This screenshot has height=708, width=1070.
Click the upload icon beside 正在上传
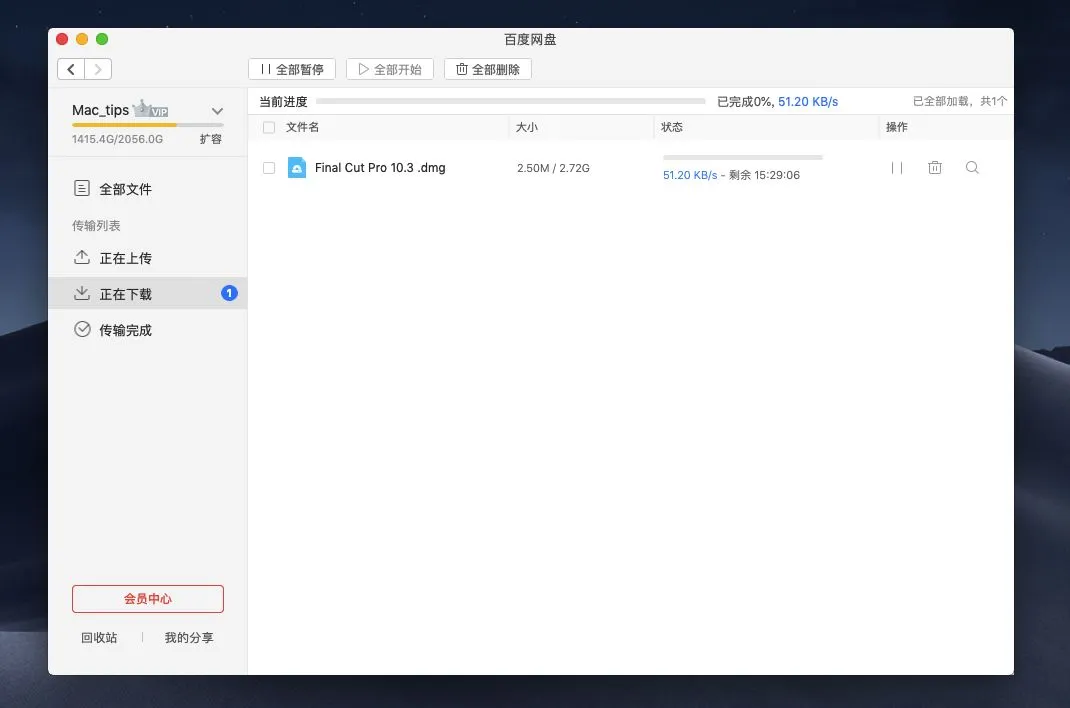[82, 257]
